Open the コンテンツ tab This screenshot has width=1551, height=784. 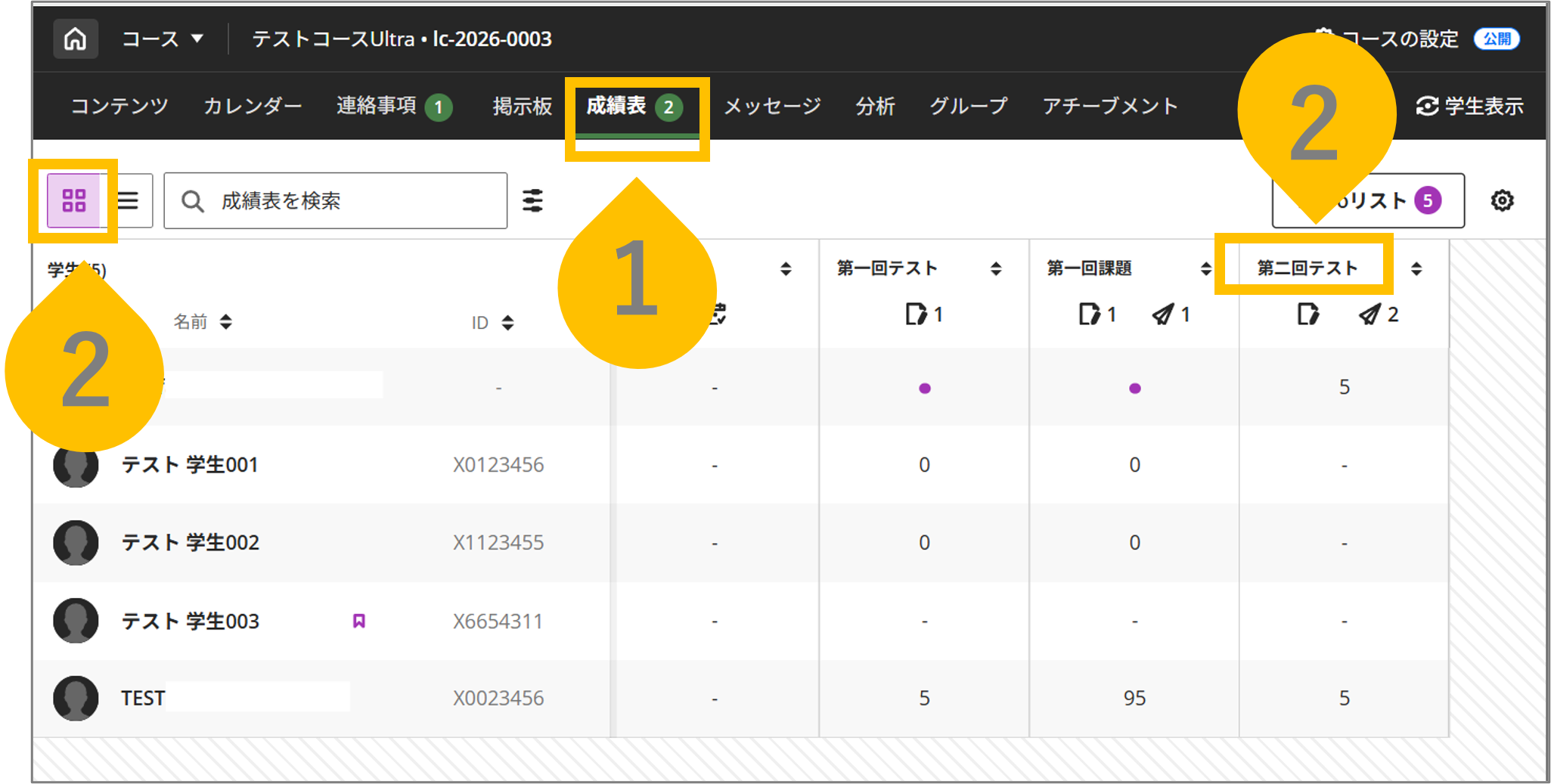pos(119,106)
